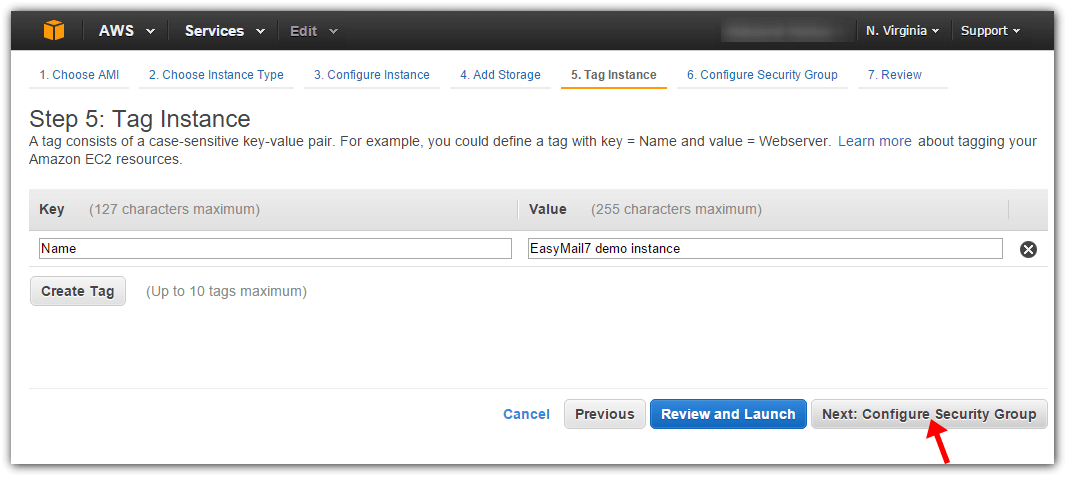Viewport: 1067px width, 477px height.
Task: Open the Edit dropdown
Action: [x=314, y=31]
